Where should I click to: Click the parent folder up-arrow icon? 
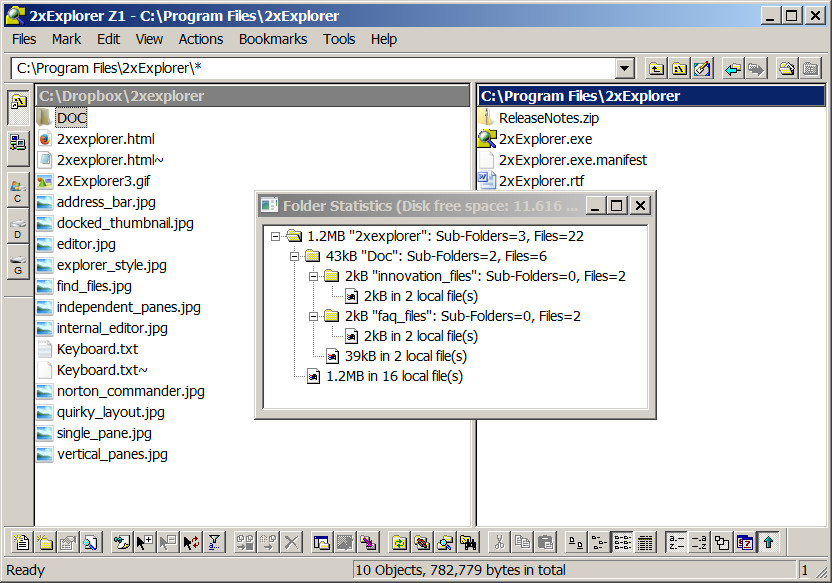(657, 68)
